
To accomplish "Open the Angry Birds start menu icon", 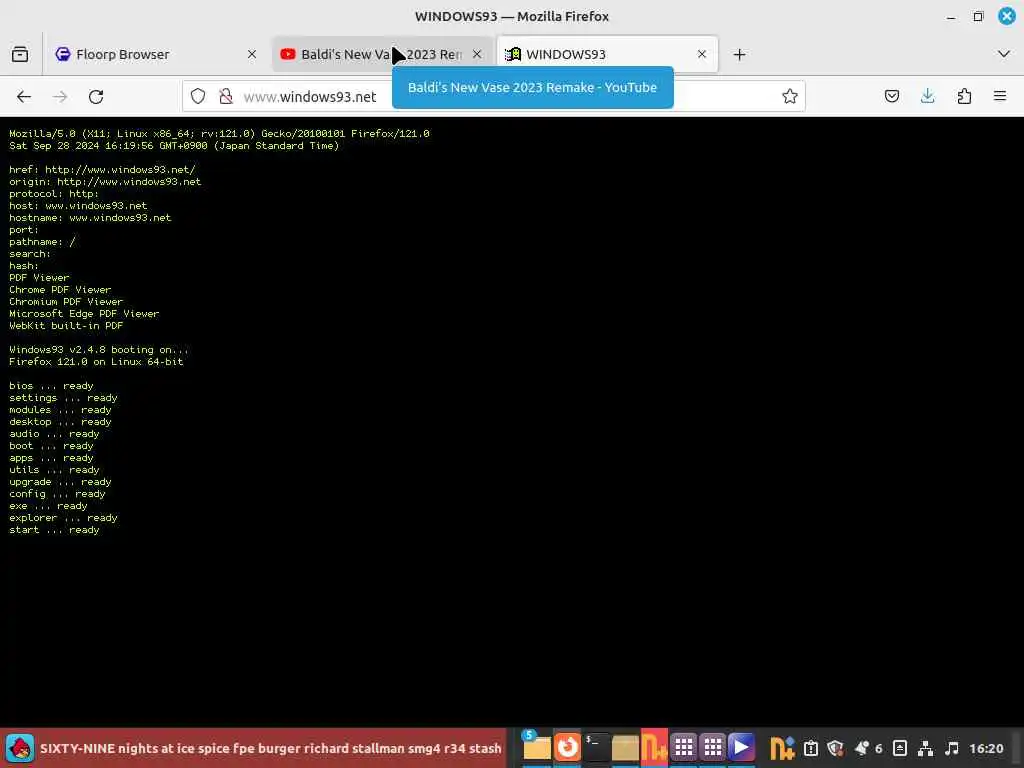I will click(20, 748).
